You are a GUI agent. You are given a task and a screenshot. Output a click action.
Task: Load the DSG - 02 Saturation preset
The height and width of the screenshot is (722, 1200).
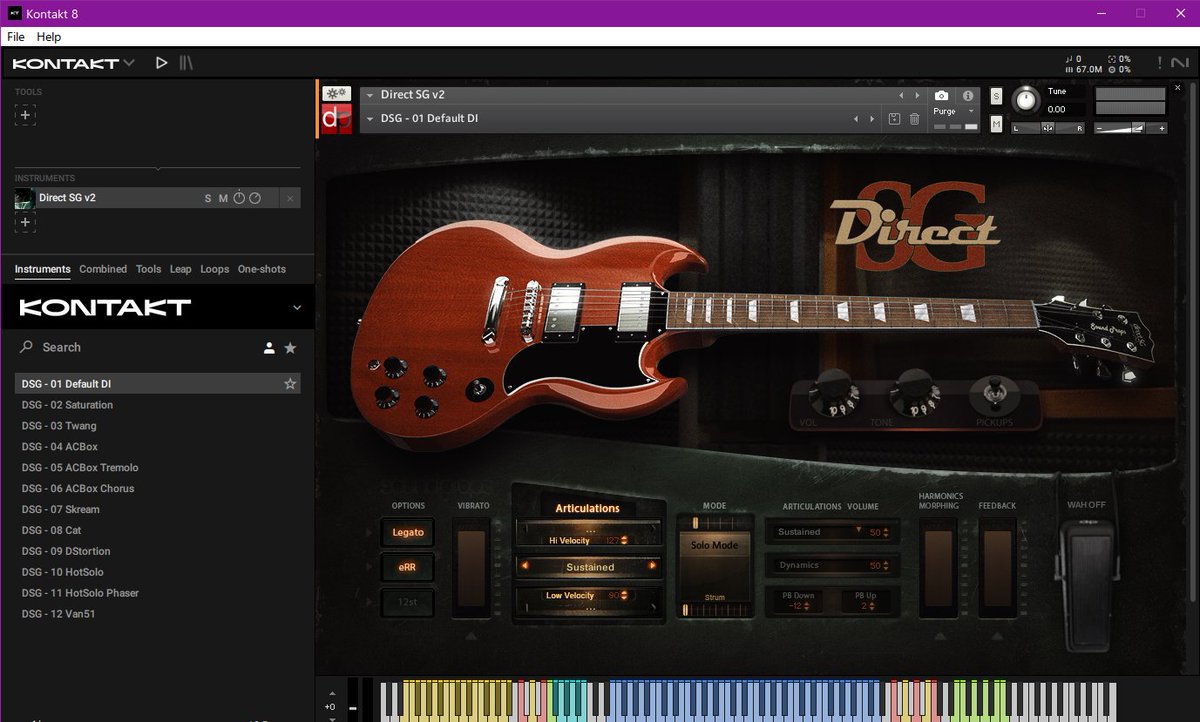[x=157, y=405]
